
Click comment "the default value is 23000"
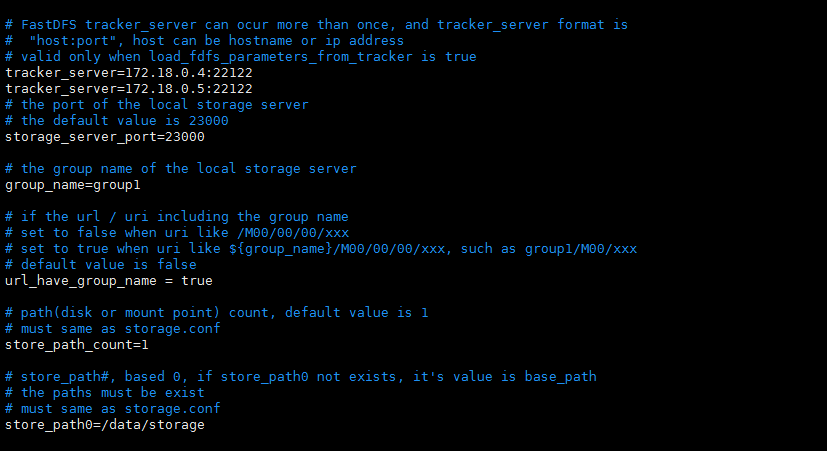pos(117,121)
